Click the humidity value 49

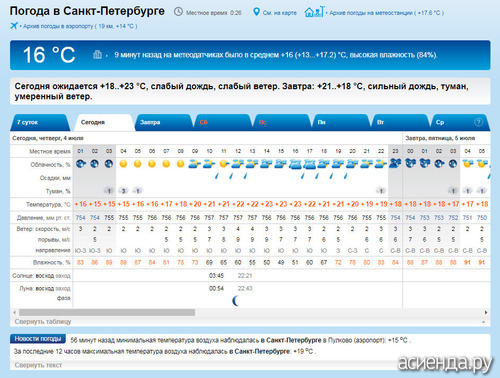(281, 263)
